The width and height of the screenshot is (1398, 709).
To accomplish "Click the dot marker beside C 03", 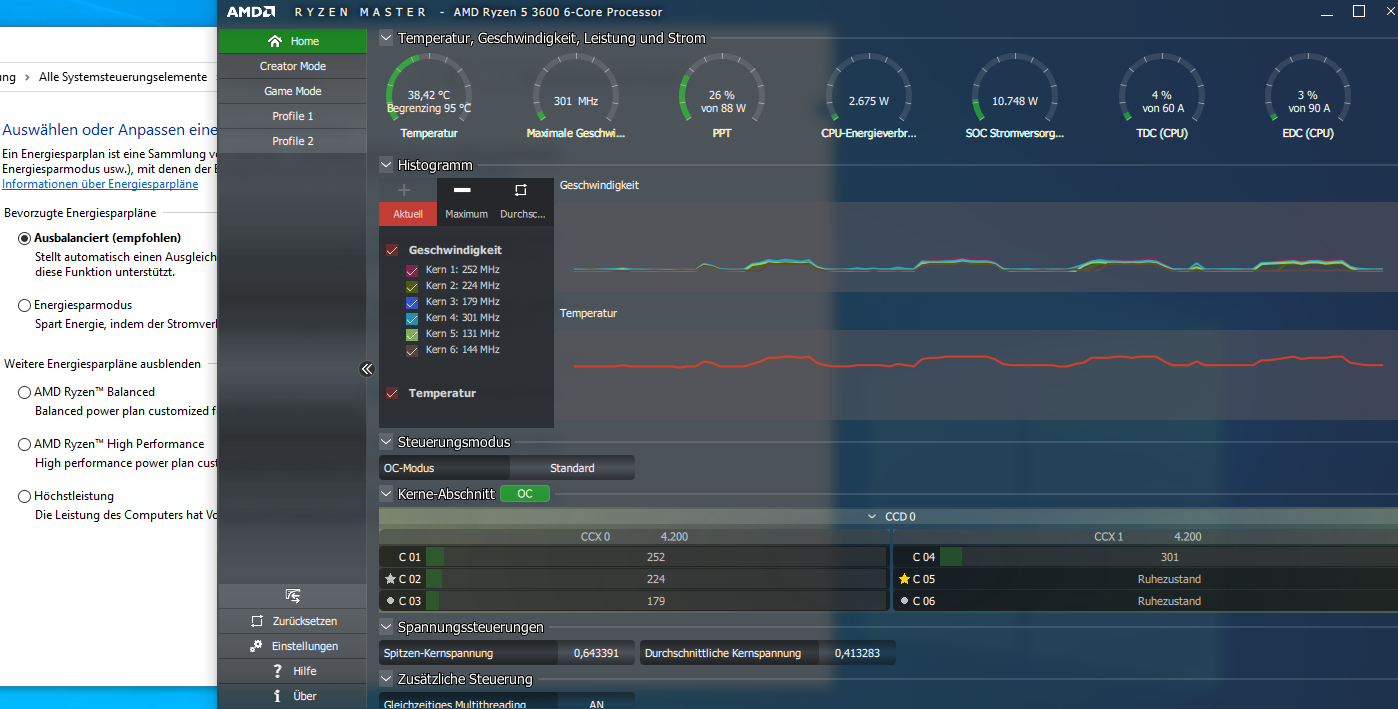I will click(390, 601).
